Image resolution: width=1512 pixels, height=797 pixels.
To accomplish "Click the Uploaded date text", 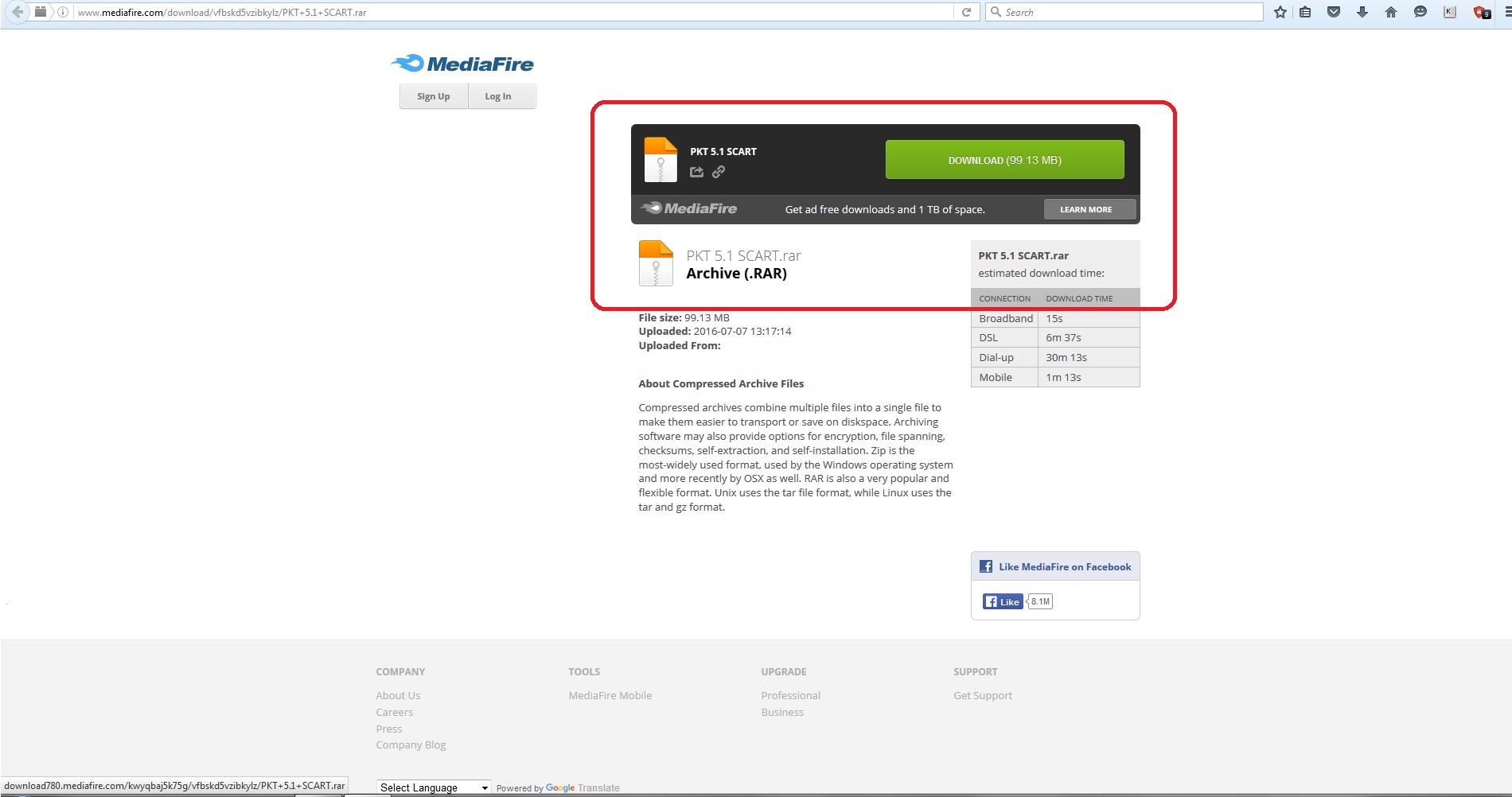I will click(715, 331).
